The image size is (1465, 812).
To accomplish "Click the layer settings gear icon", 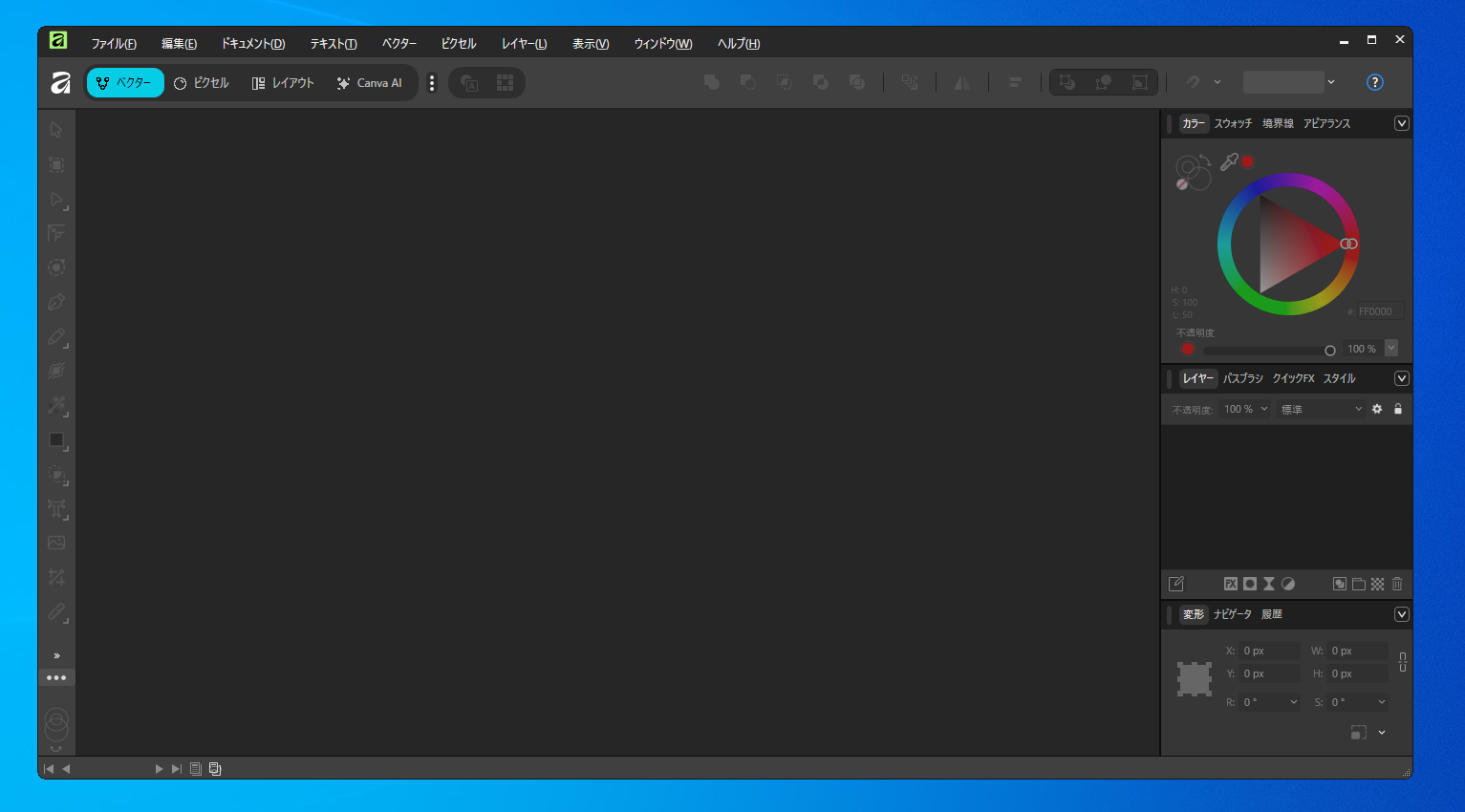I will click(1377, 409).
